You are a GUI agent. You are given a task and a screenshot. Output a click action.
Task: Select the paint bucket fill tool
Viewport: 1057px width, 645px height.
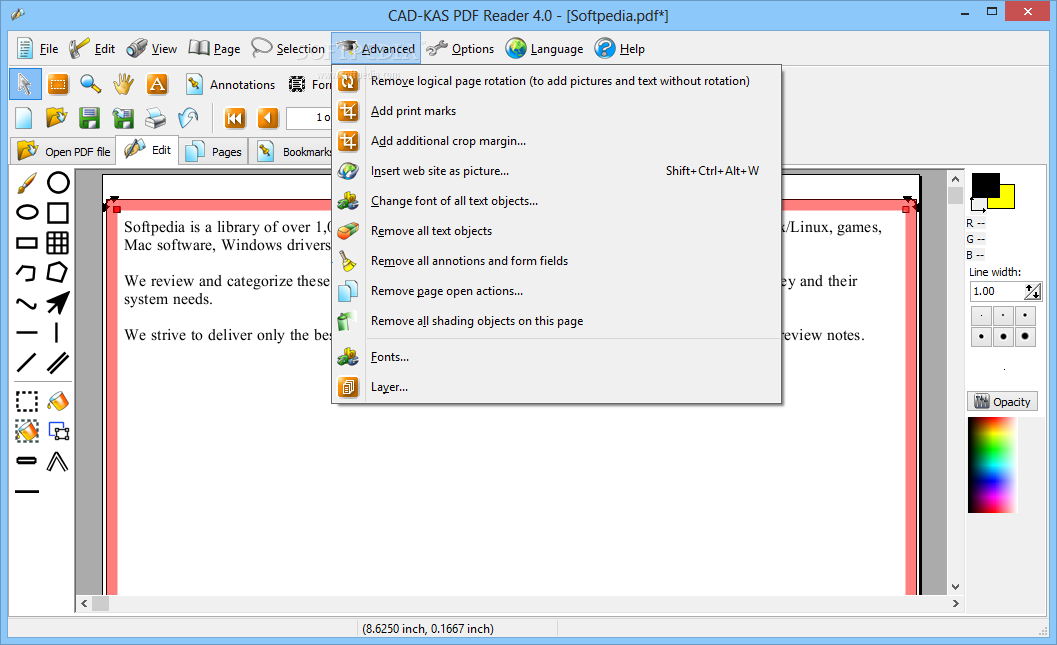(x=58, y=402)
